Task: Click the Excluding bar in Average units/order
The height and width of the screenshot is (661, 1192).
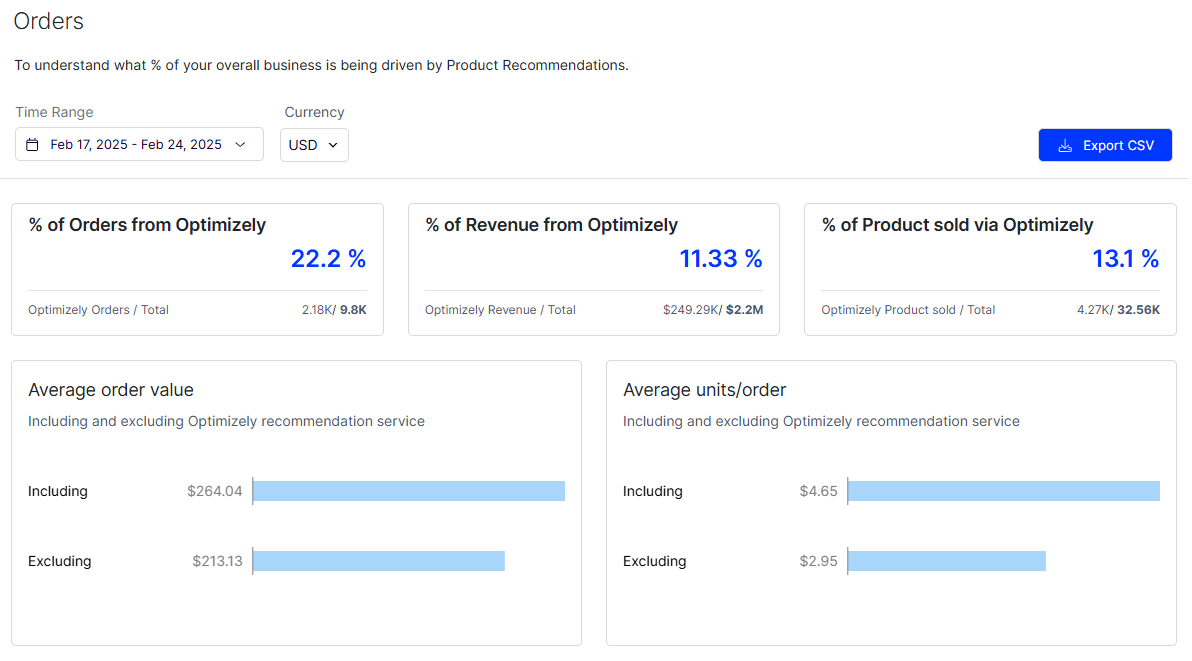Action: pyautogui.click(x=946, y=561)
